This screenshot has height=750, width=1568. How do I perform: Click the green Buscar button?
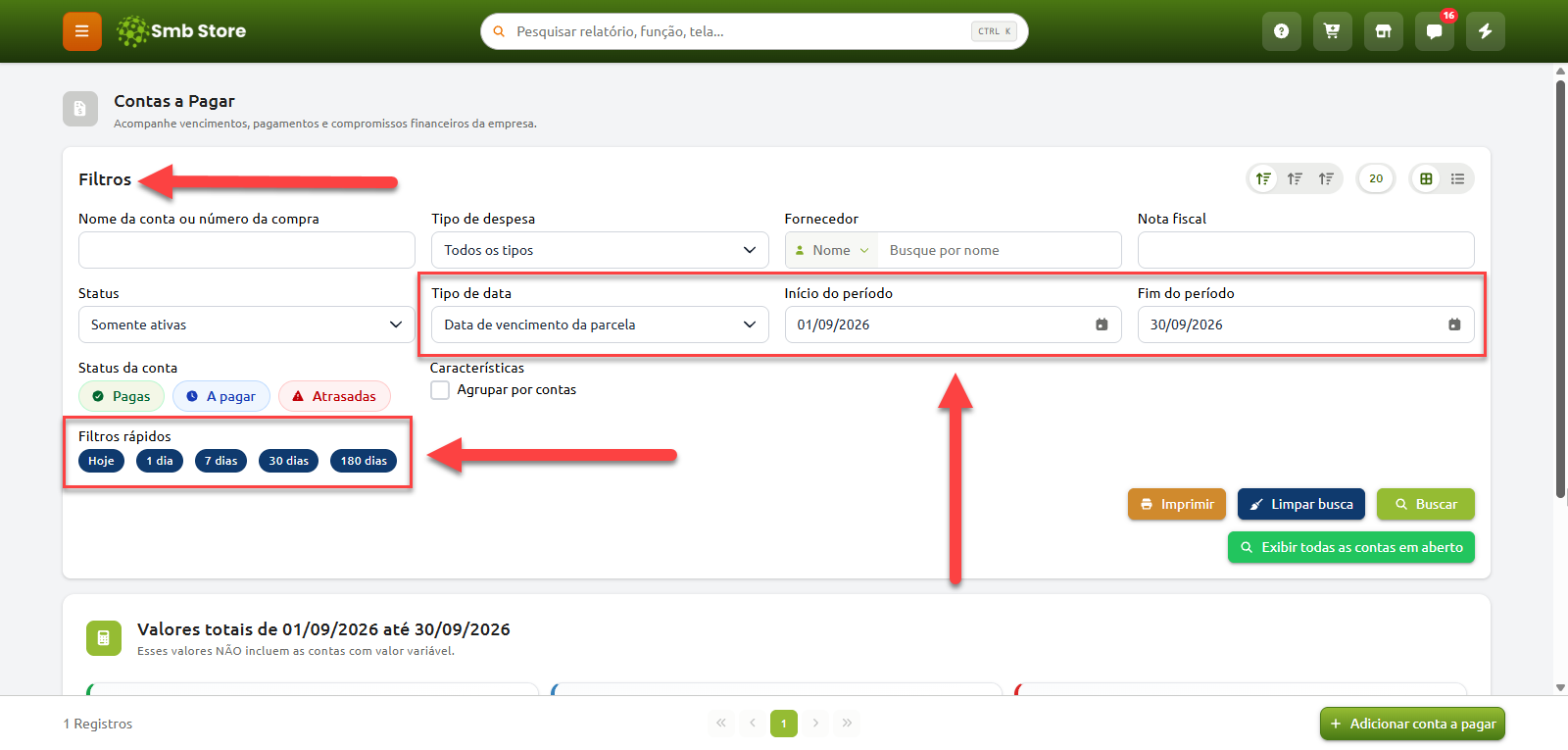point(1426,504)
